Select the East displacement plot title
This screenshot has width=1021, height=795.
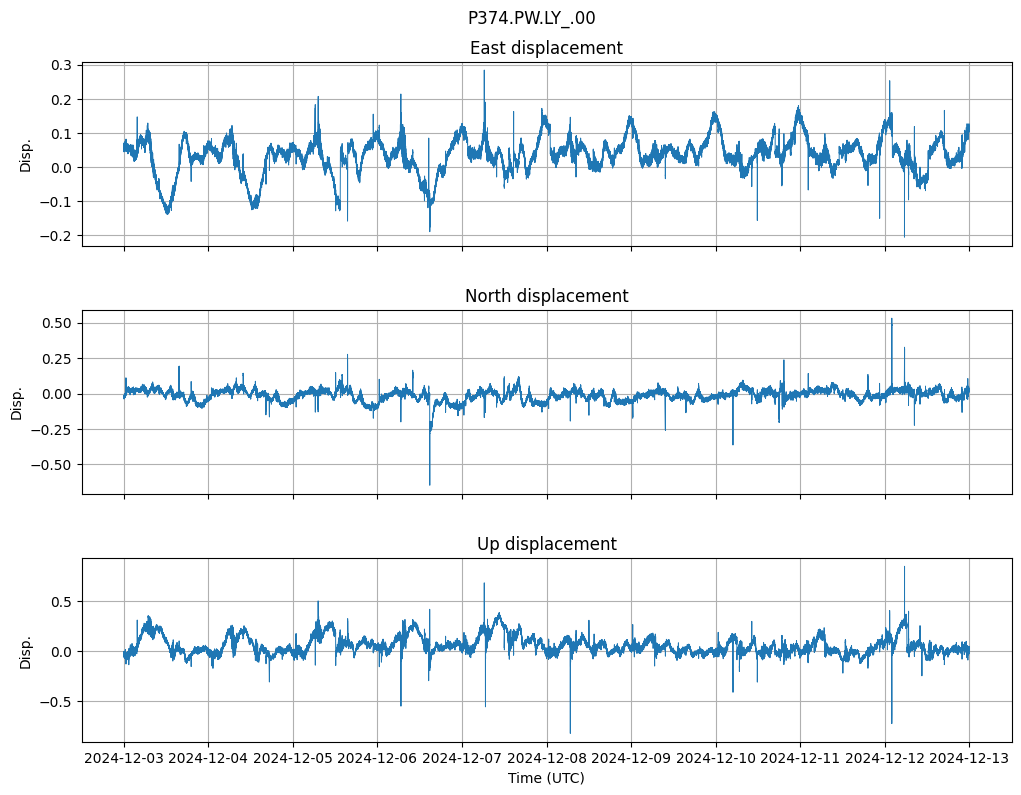coord(546,48)
